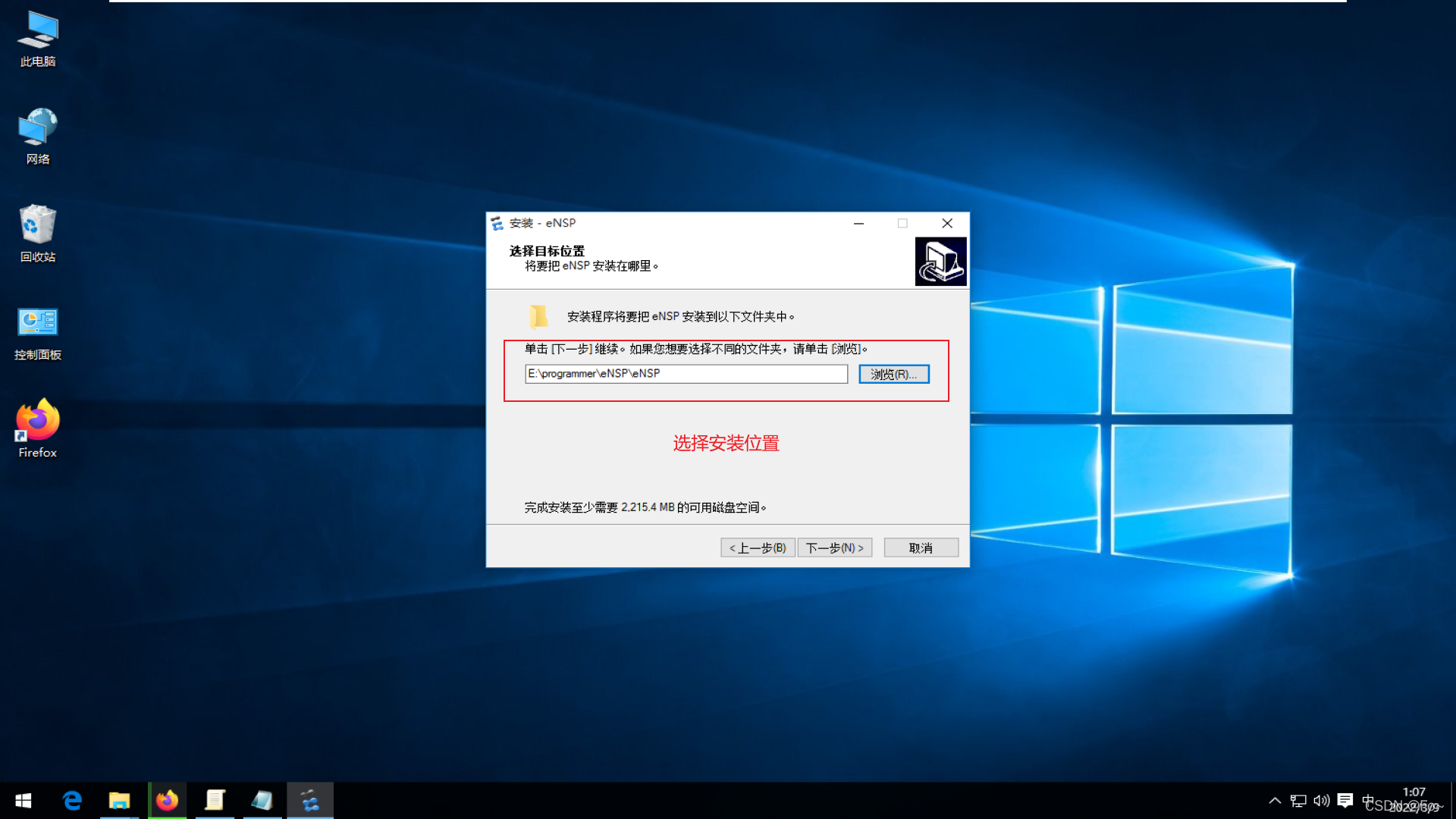Open the notification center icon
The width and height of the screenshot is (1456, 819).
[x=1345, y=801]
